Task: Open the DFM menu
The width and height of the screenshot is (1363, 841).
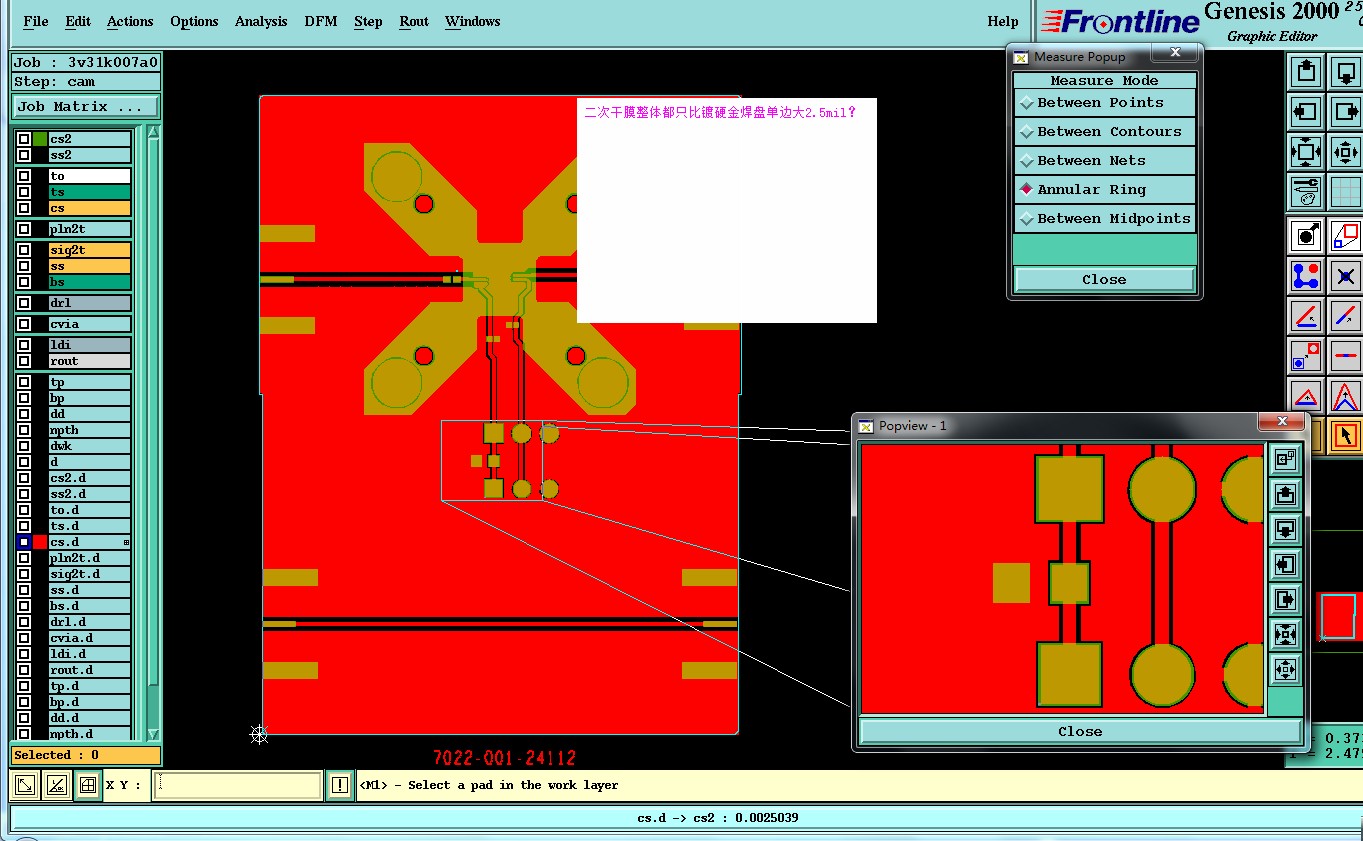Action: tap(321, 21)
